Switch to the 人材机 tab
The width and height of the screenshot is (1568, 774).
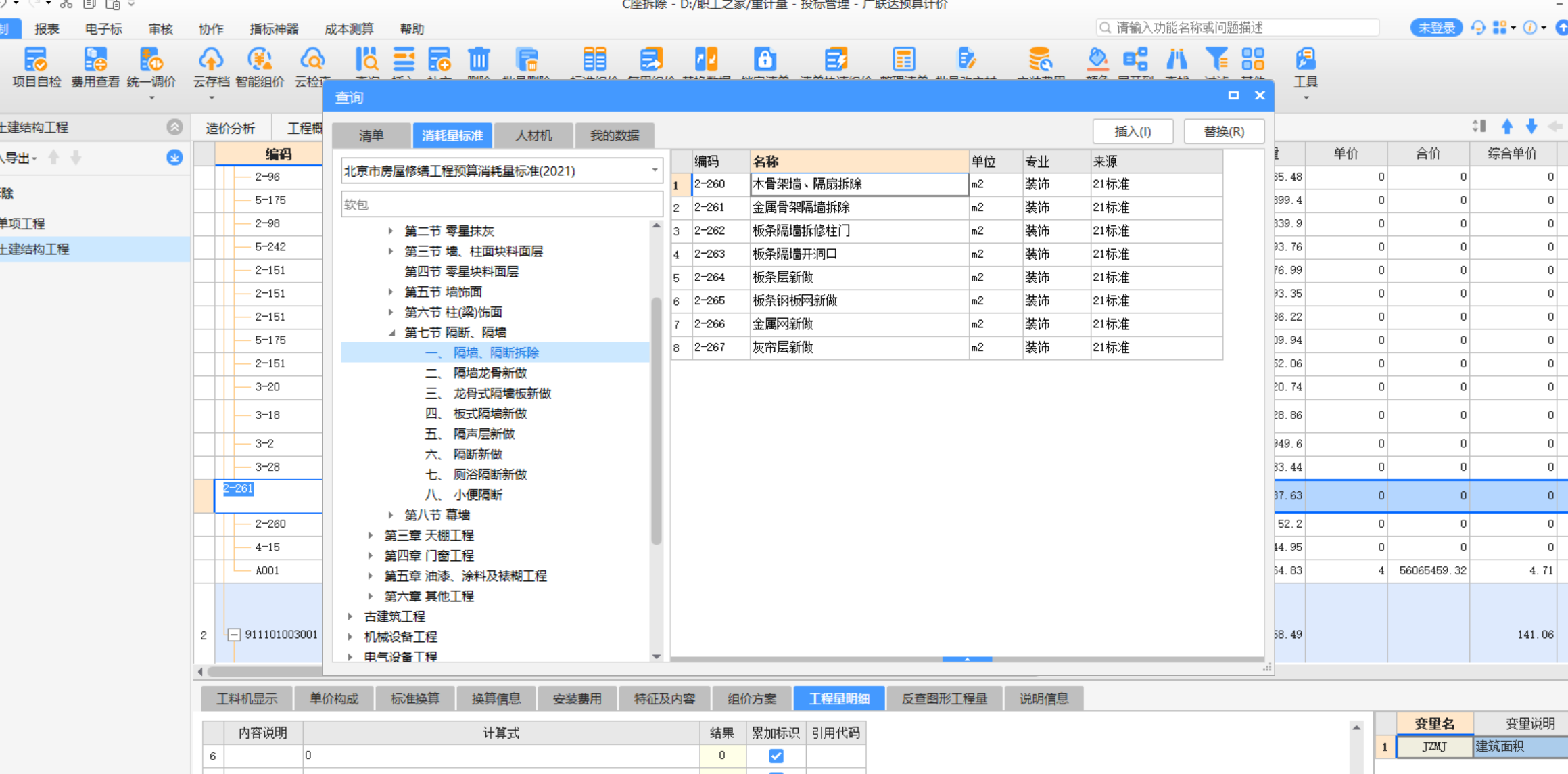tap(533, 135)
